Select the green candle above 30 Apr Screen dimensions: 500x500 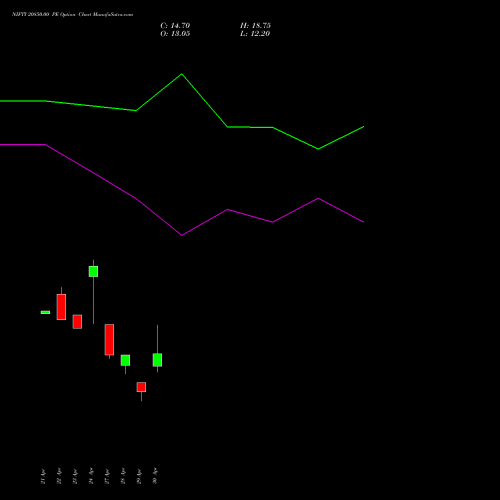157,360
